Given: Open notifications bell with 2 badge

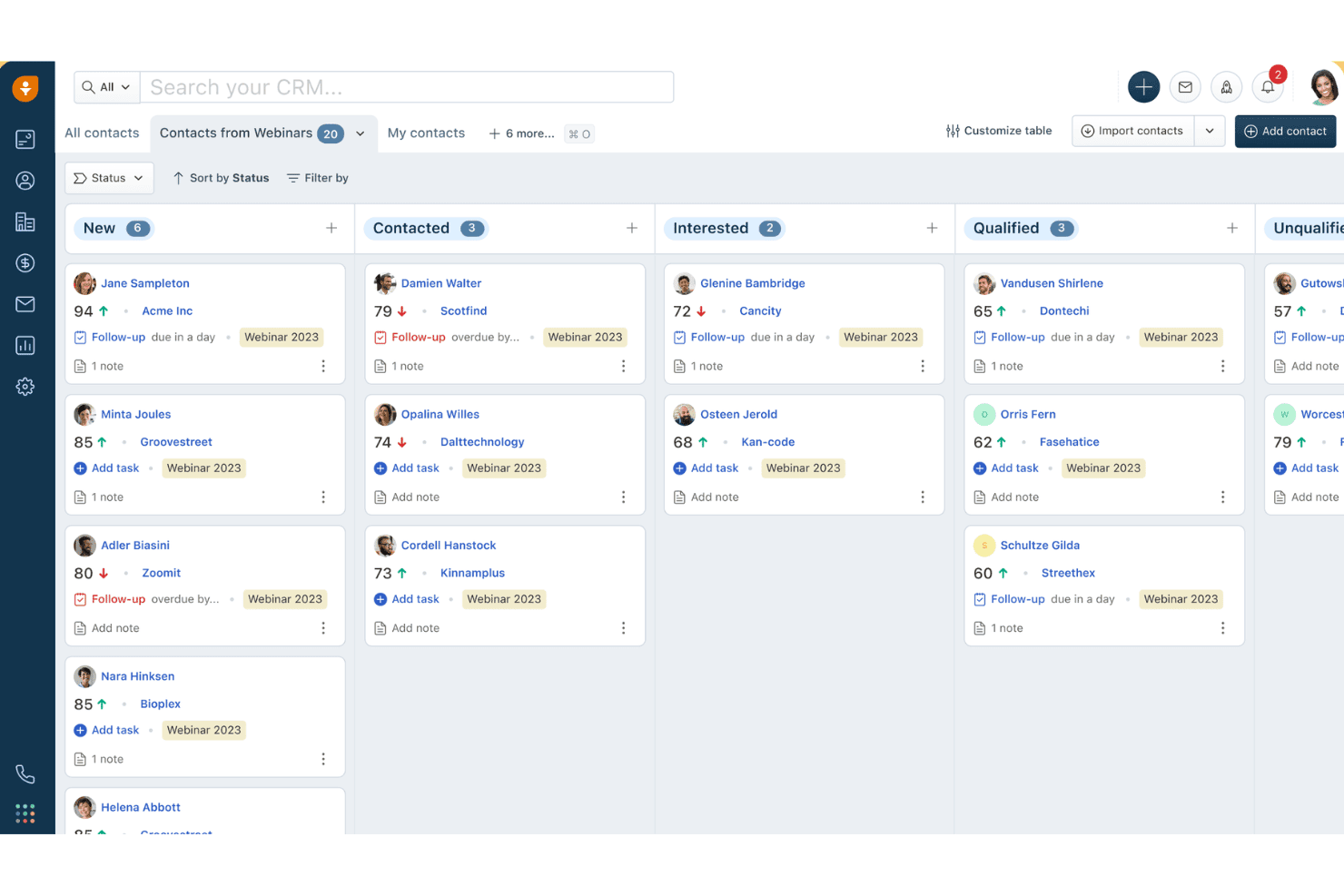Looking at the screenshot, I should coord(1268,86).
